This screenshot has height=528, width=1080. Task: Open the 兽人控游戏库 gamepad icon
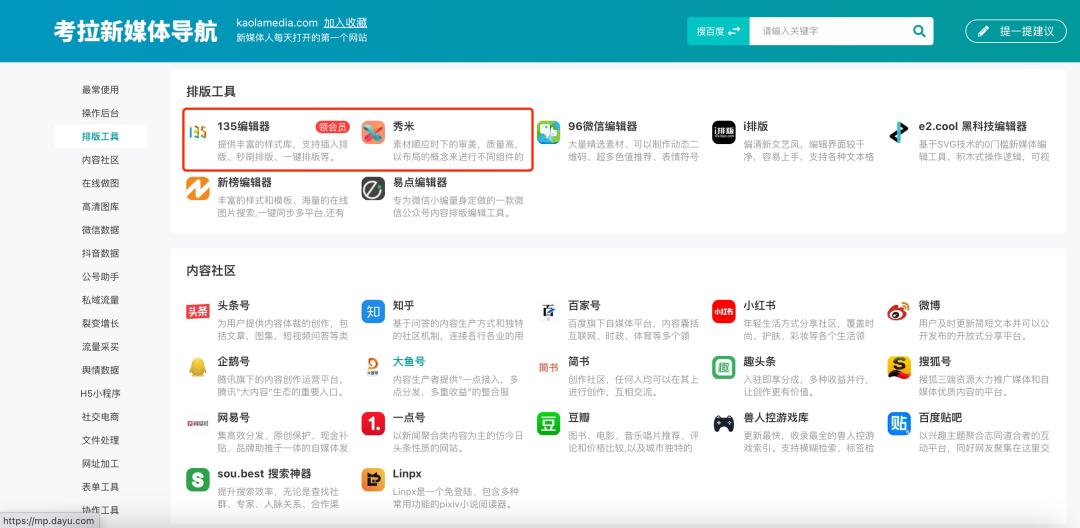tap(724, 423)
